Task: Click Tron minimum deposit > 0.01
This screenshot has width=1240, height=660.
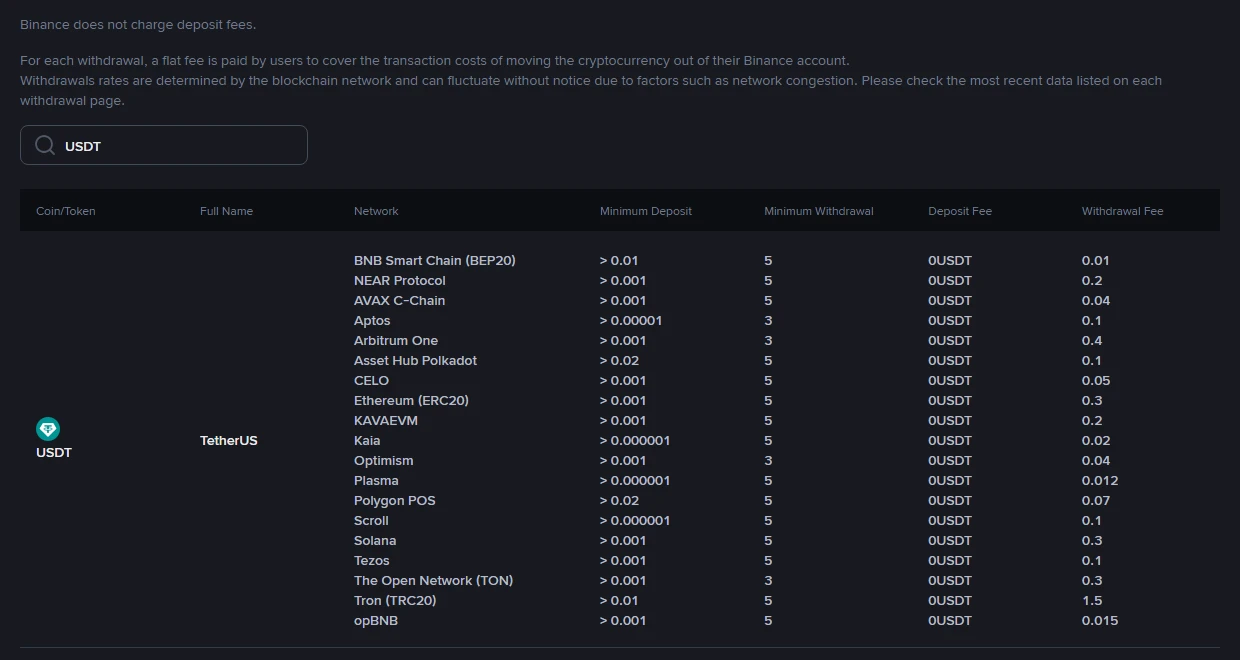Action: (619, 601)
